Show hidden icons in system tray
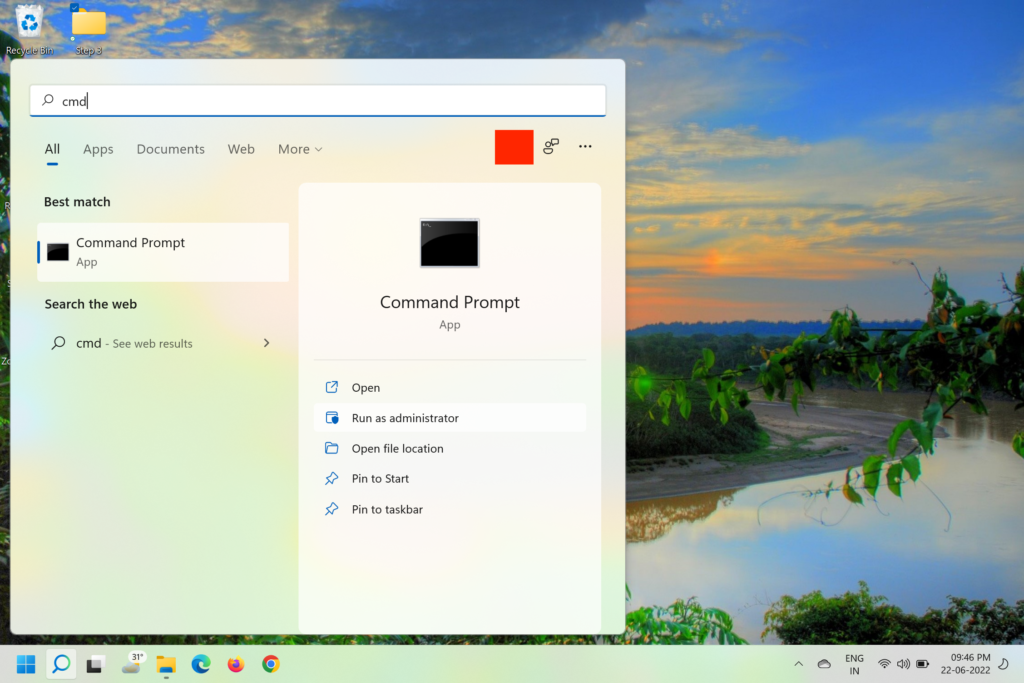This screenshot has width=1024, height=683. pyautogui.click(x=798, y=663)
